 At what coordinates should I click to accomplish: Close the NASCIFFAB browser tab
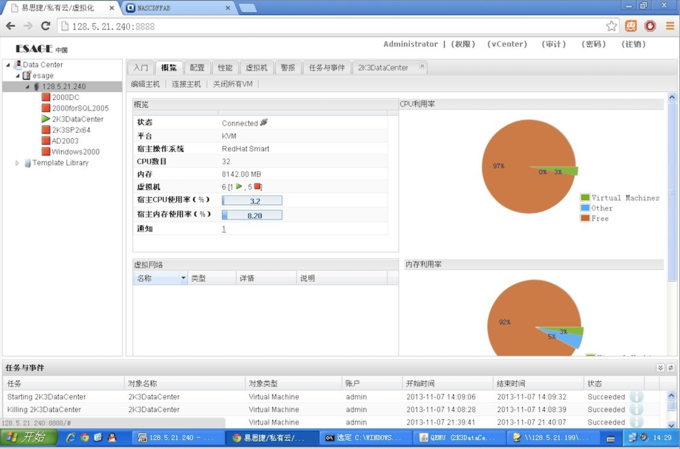tap(228, 8)
